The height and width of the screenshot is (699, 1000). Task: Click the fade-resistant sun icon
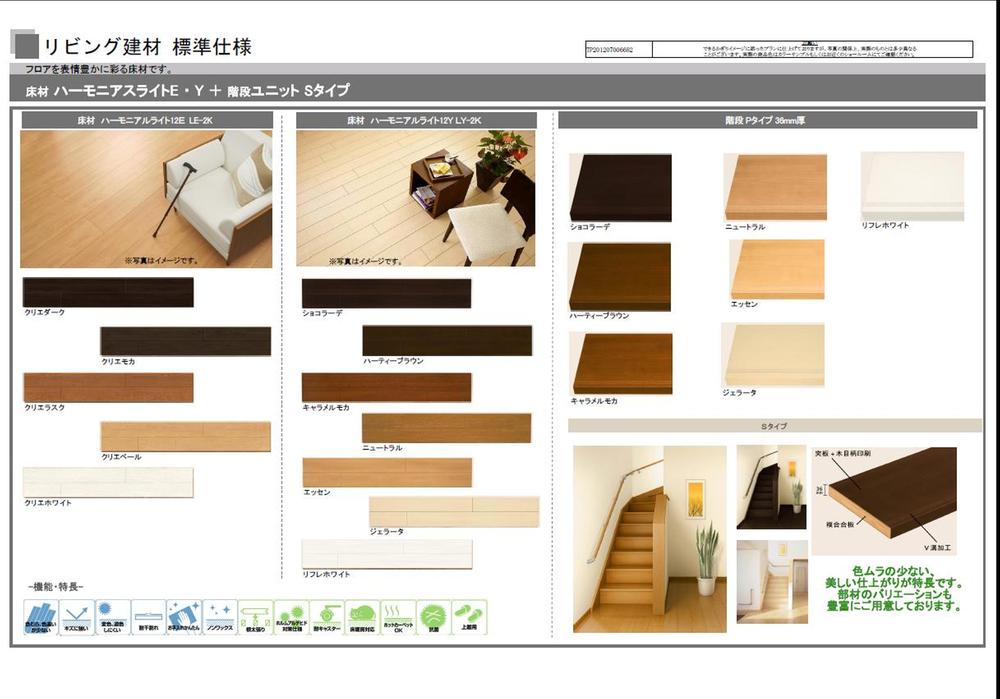point(112,617)
